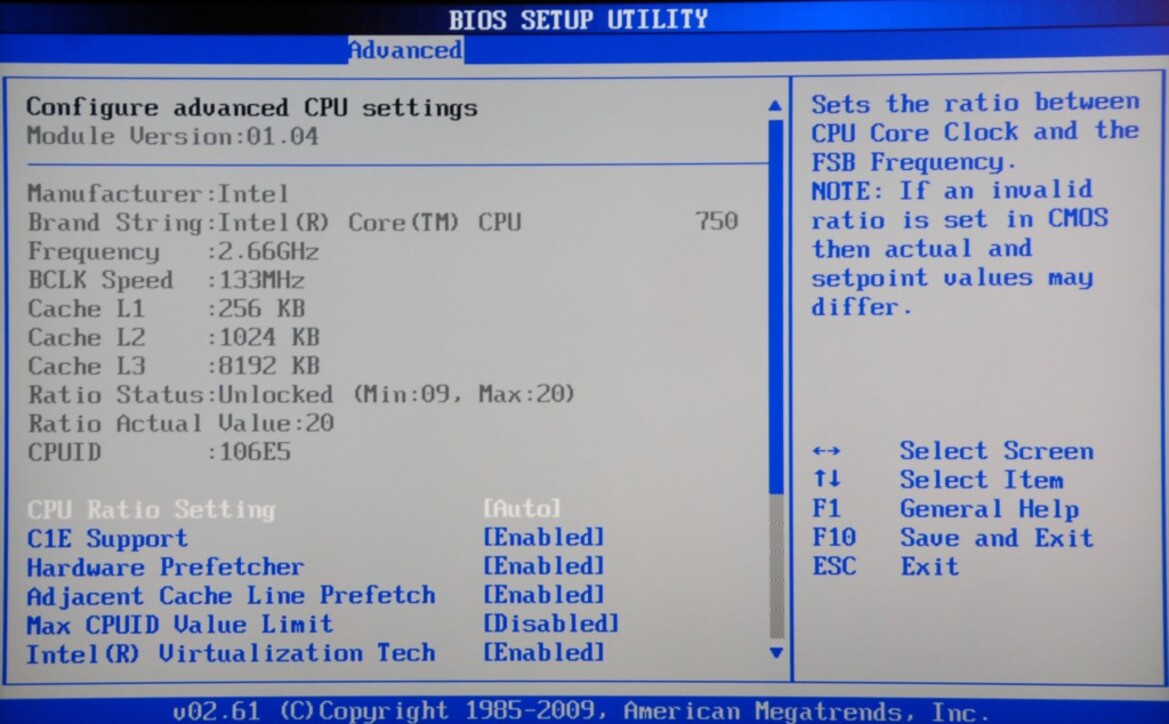
Task: Click the left-right arrows Select Screen icon
Action: tap(826, 451)
